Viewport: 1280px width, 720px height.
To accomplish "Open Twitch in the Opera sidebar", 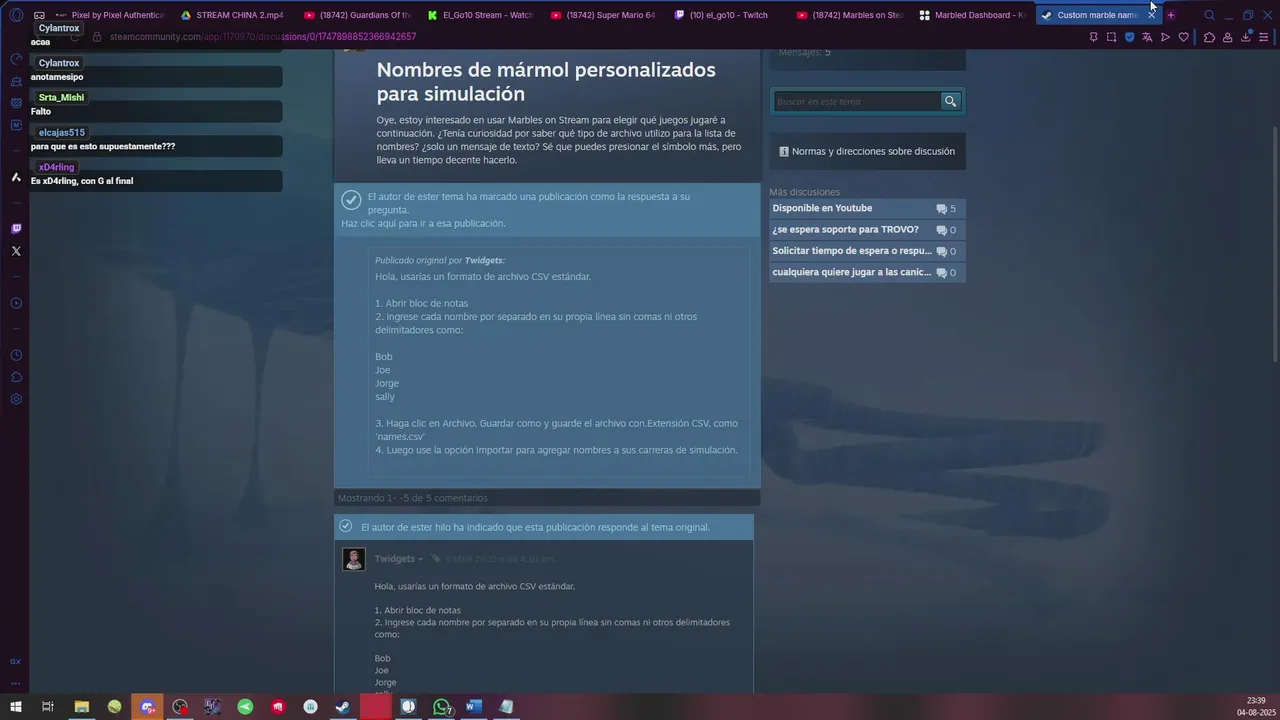I will [16, 229].
